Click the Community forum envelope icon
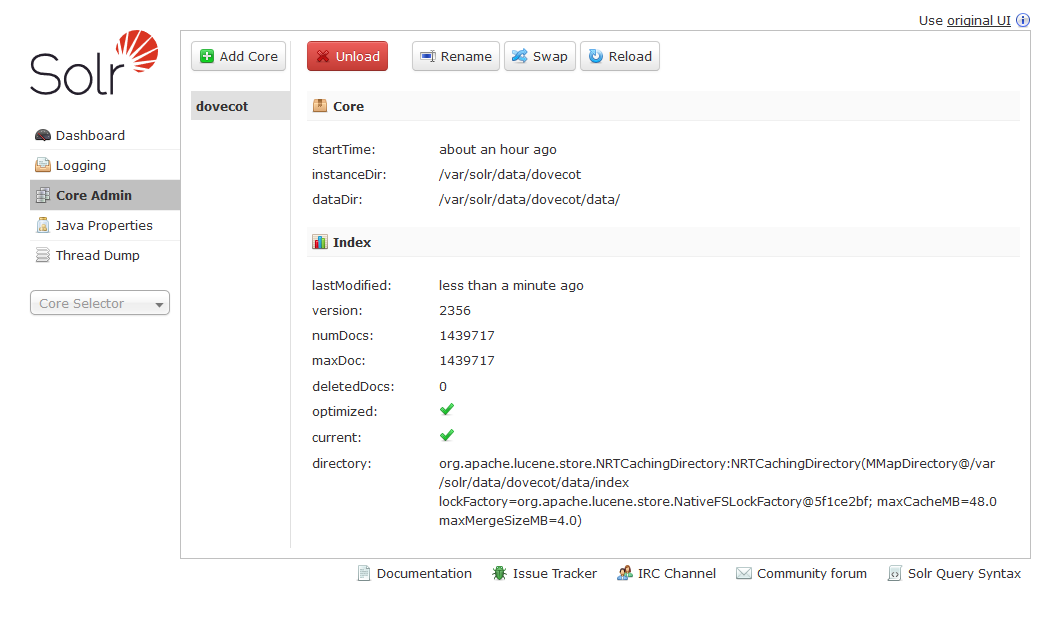 (744, 573)
